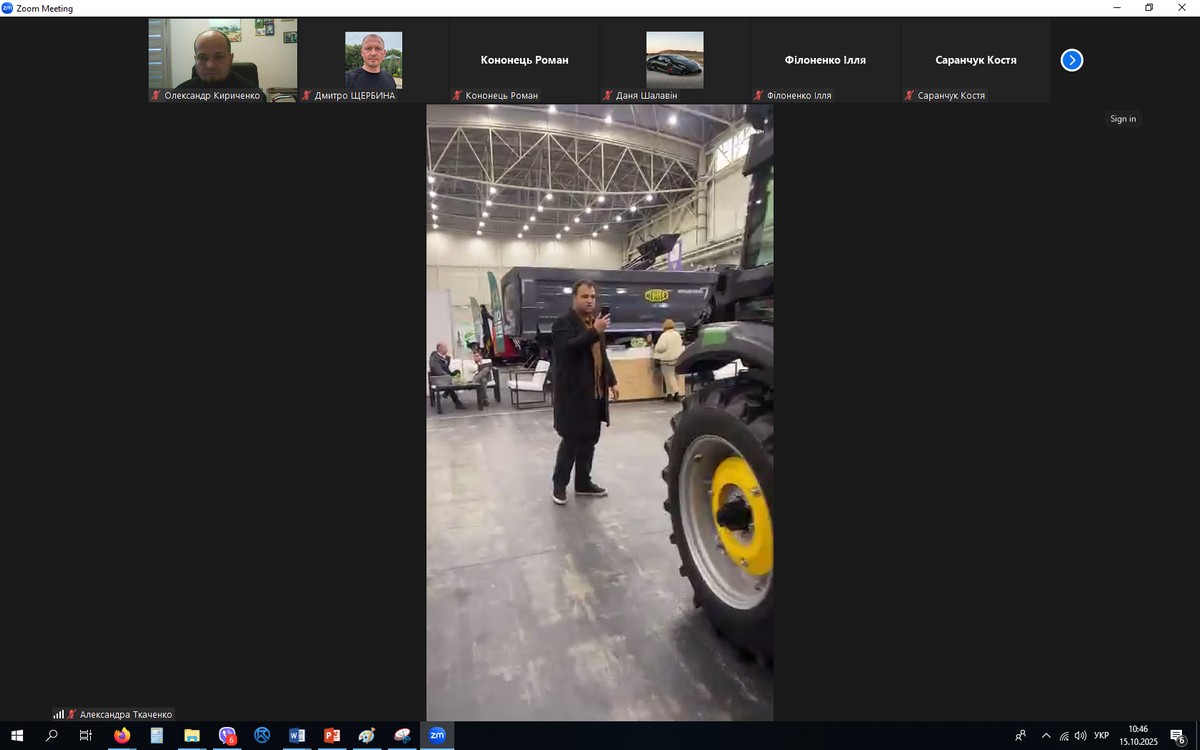
Task: Open File Explorer from the taskbar
Action: click(192, 735)
